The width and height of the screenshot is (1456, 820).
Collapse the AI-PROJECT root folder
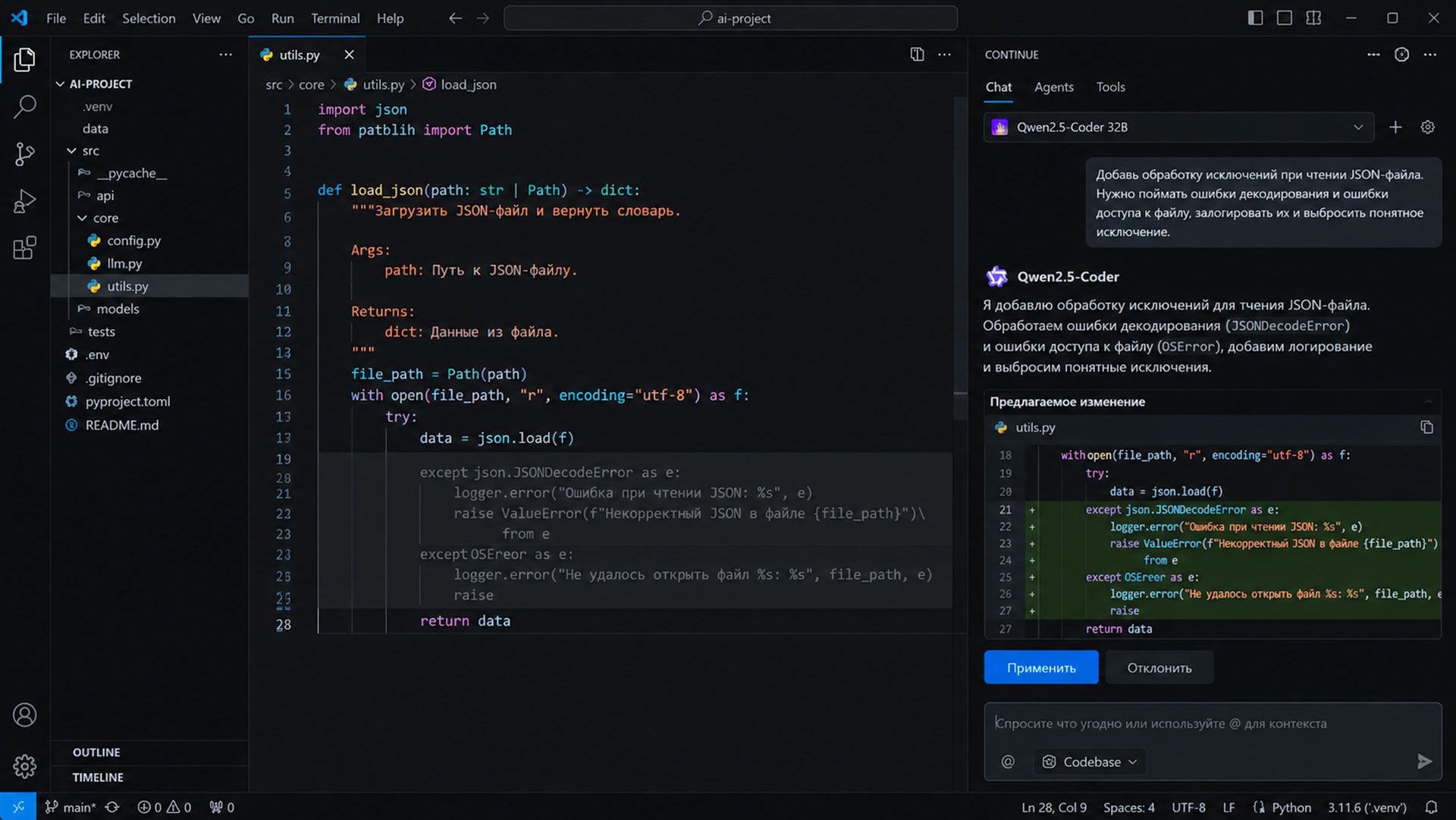click(x=60, y=84)
